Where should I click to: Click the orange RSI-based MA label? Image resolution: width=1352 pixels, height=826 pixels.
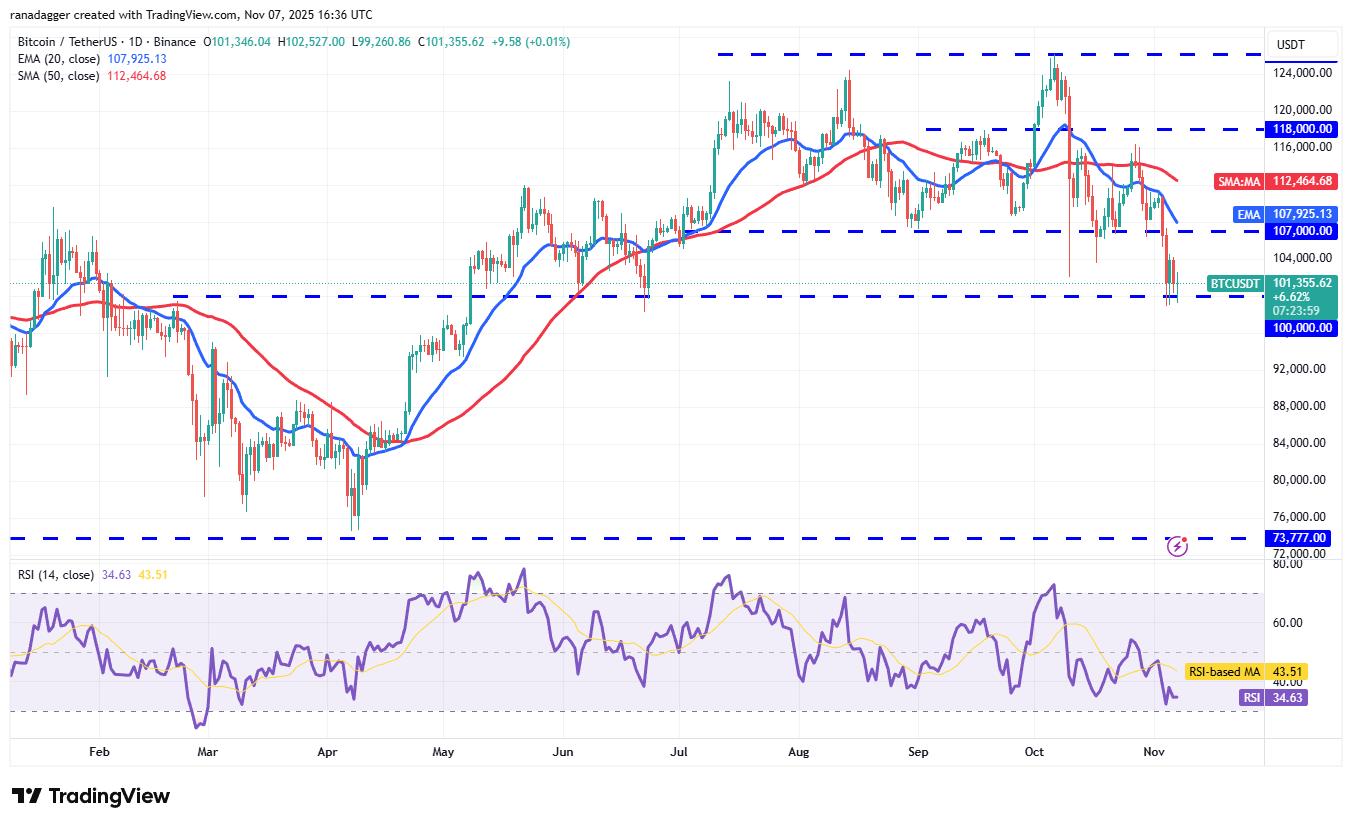tap(1222, 672)
